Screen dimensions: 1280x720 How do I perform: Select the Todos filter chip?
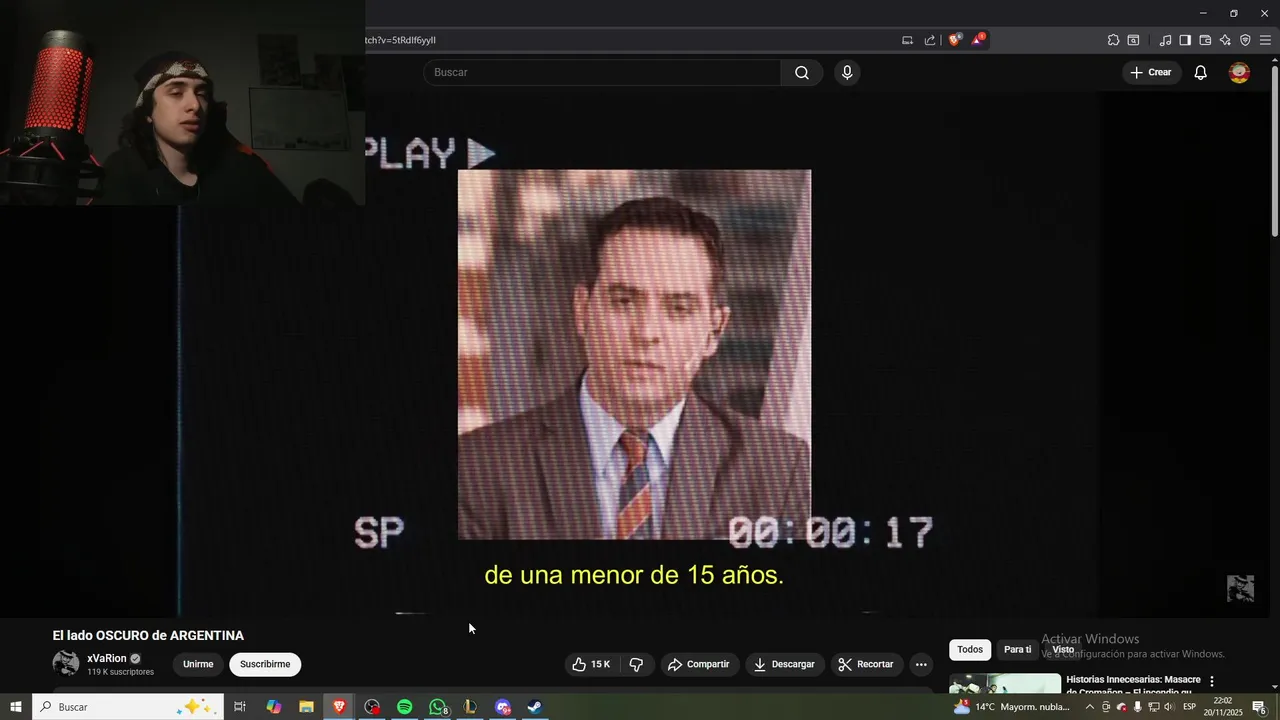click(970, 650)
